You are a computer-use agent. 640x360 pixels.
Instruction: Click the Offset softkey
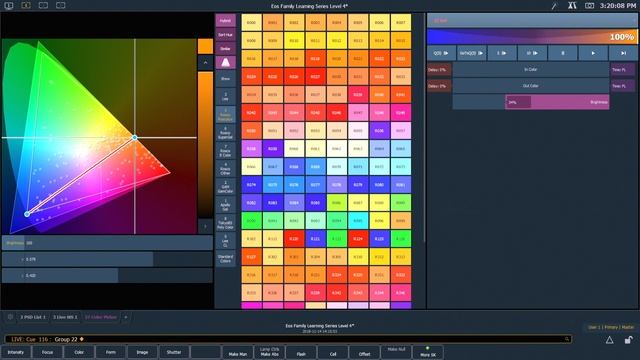click(x=364, y=352)
